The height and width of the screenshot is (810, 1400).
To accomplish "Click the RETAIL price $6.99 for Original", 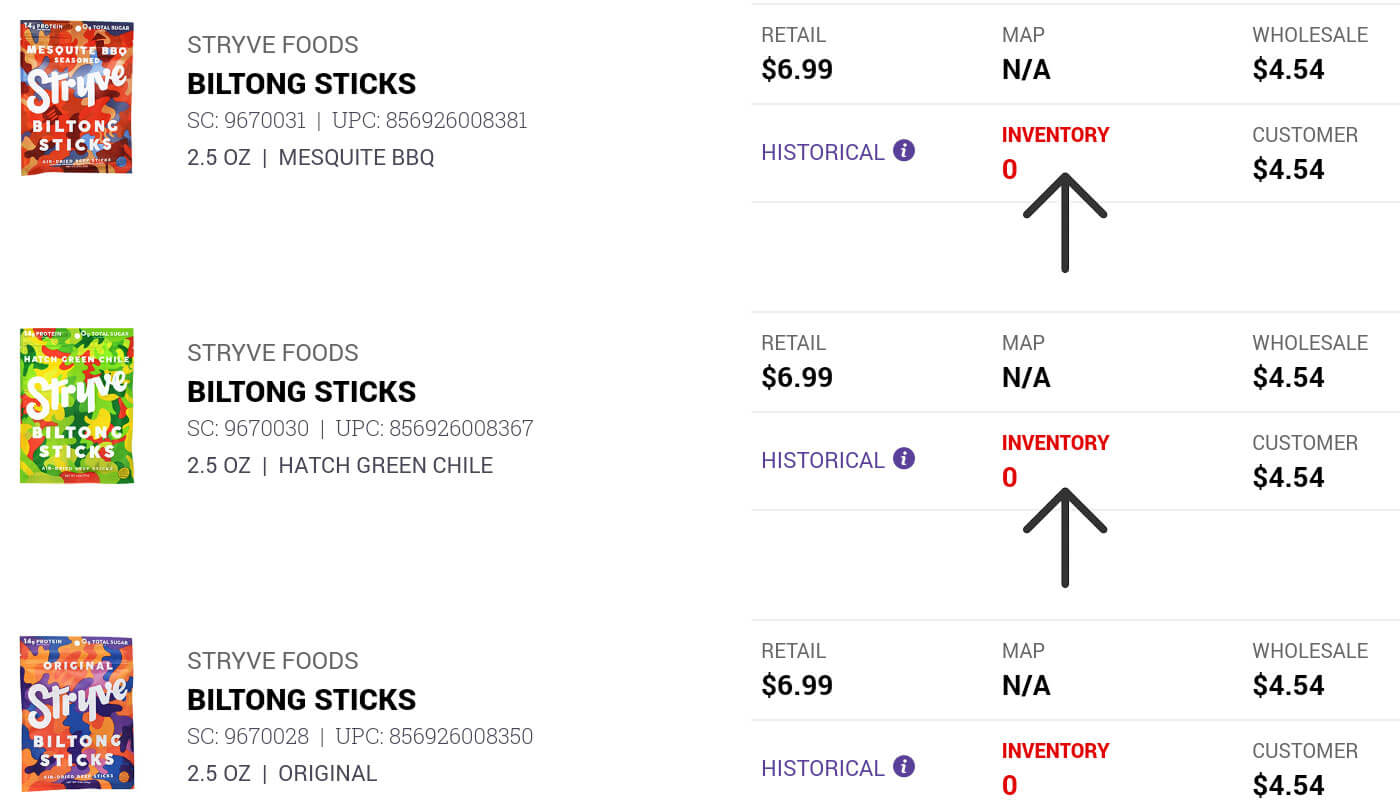I will (x=797, y=684).
